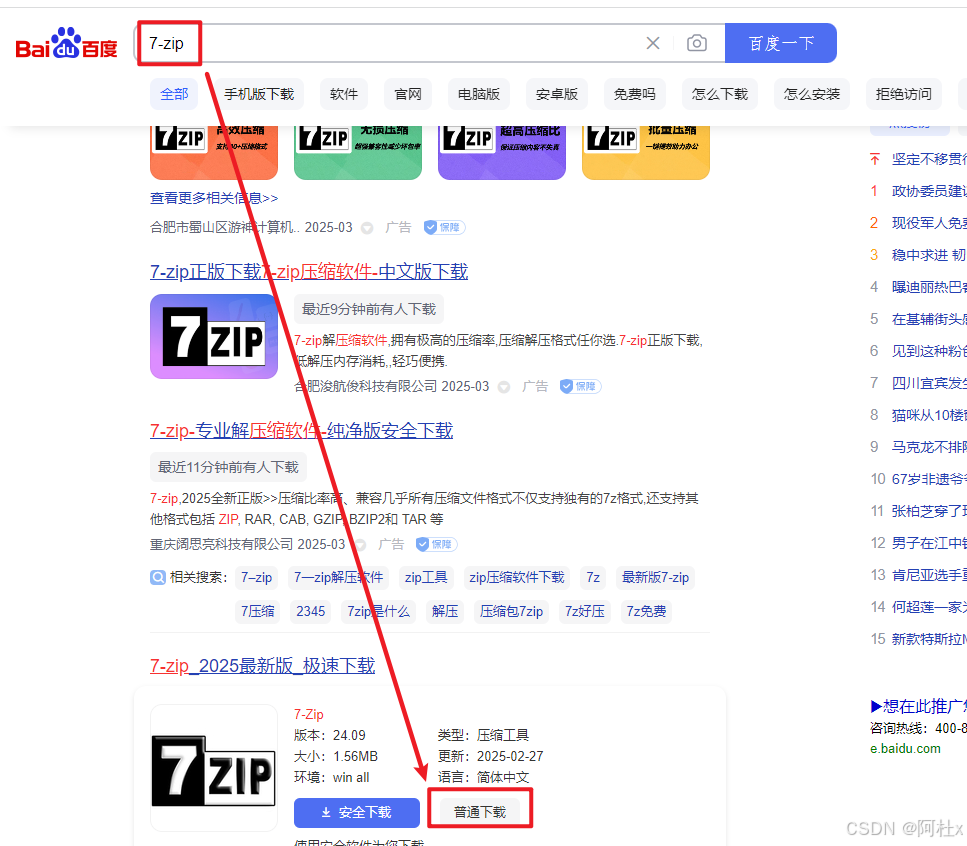Viewport: 967px width, 846px height.
Task: Open the e.baidu.com link
Action: [x=905, y=749]
